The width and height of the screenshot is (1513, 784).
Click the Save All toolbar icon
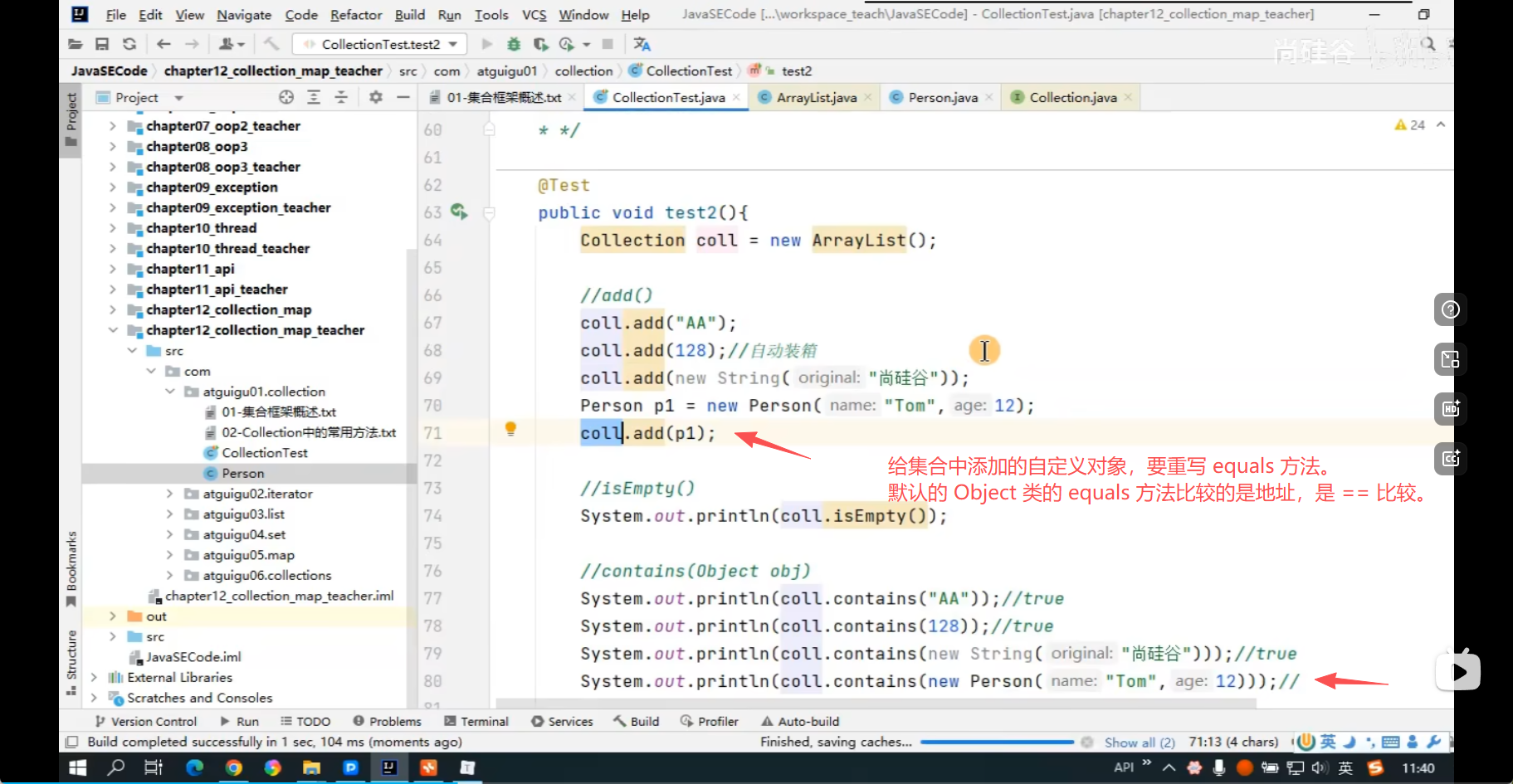coord(102,44)
